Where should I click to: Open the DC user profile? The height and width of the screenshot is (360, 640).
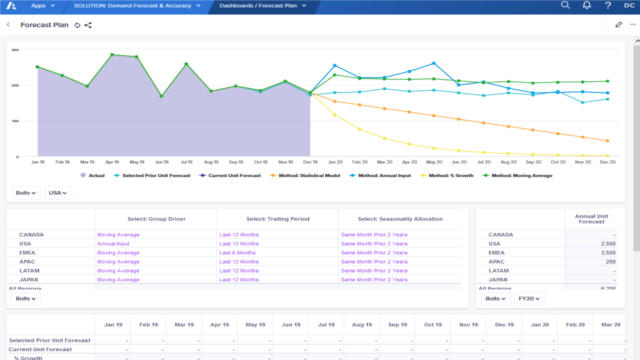coord(629,5)
